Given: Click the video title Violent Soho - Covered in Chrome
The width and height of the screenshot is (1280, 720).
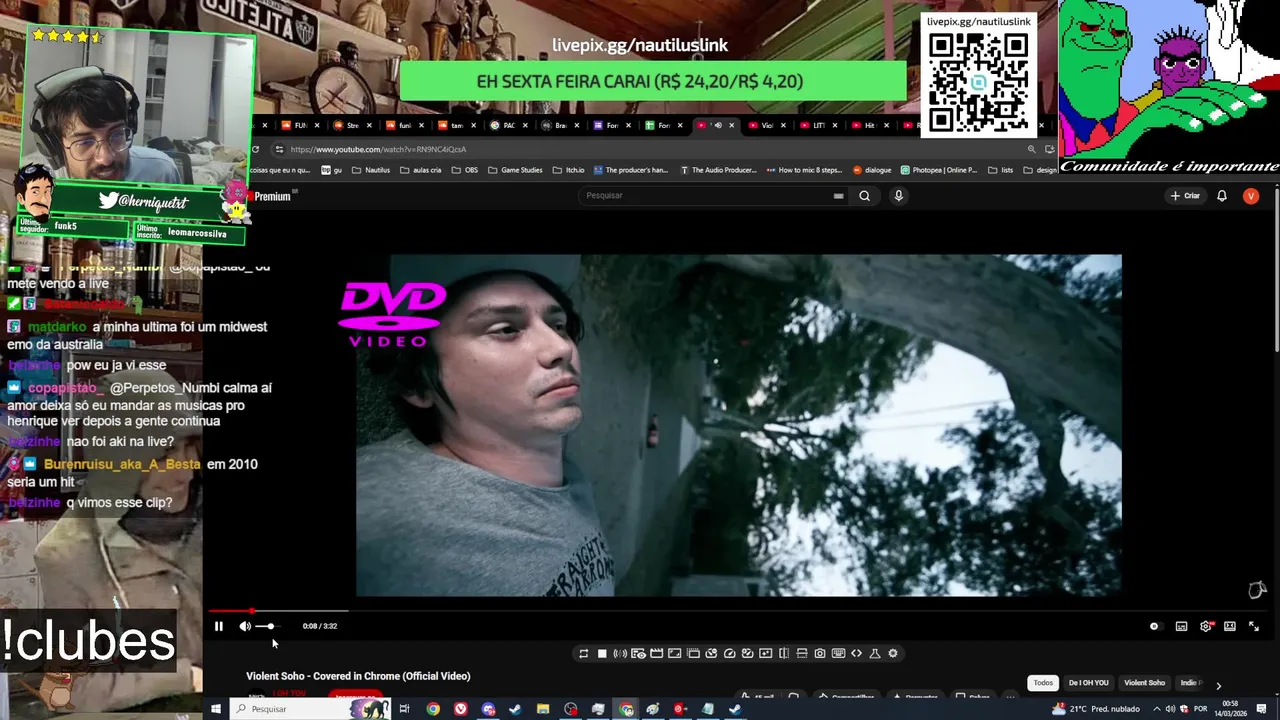Looking at the screenshot, I should 358,676.
